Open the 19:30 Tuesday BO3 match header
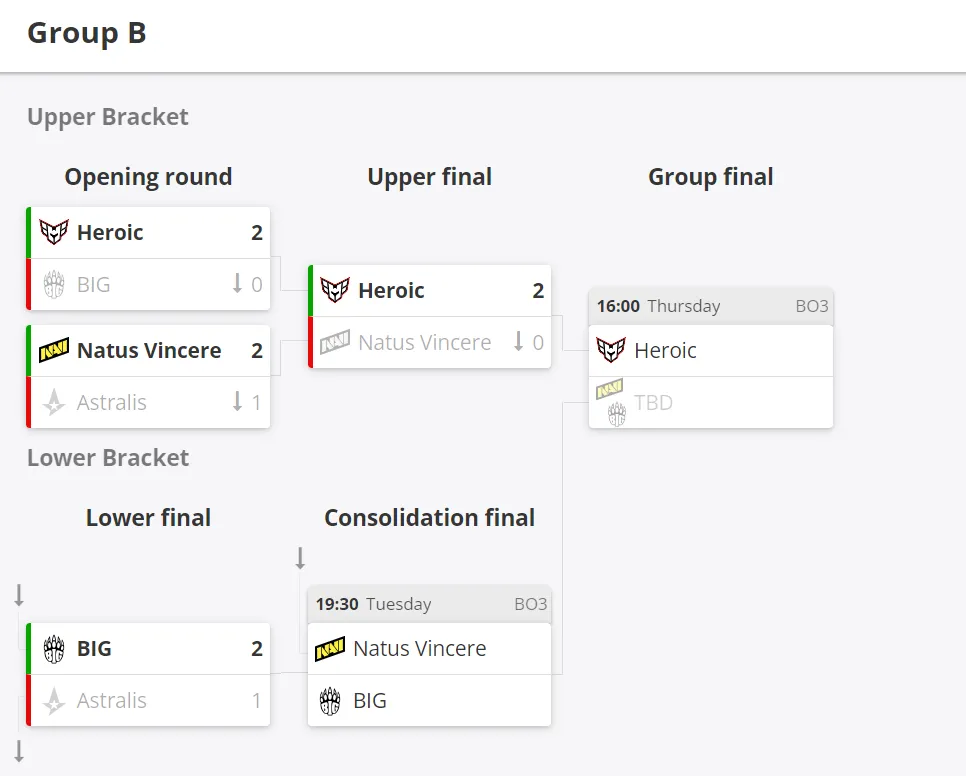The height and width of the screenshot is (776, 966). click(x=429, y=604)
